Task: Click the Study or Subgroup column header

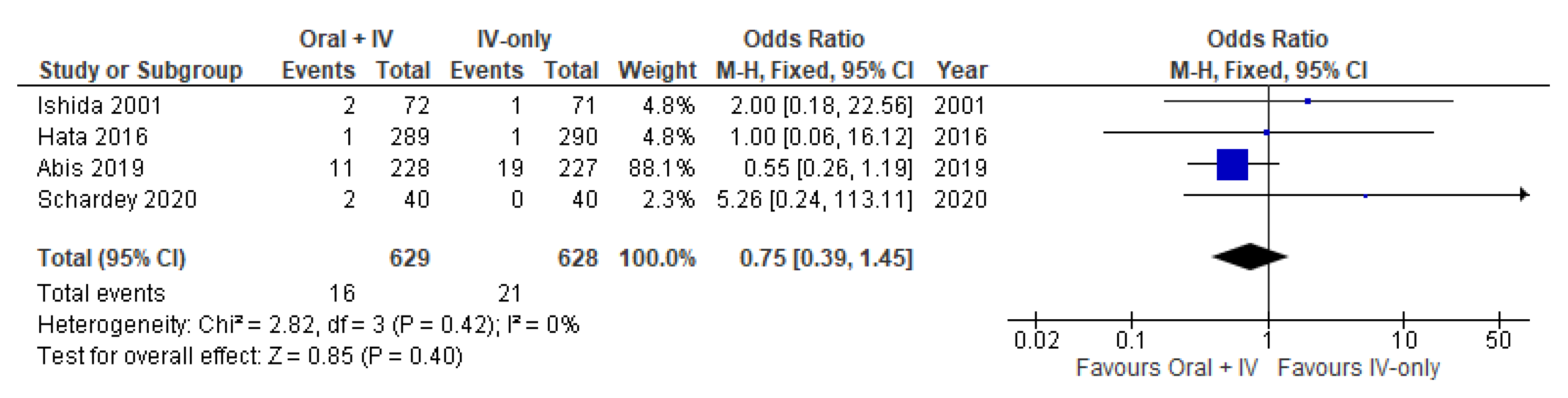Action: pyautogui.click(x=141, y=70)
